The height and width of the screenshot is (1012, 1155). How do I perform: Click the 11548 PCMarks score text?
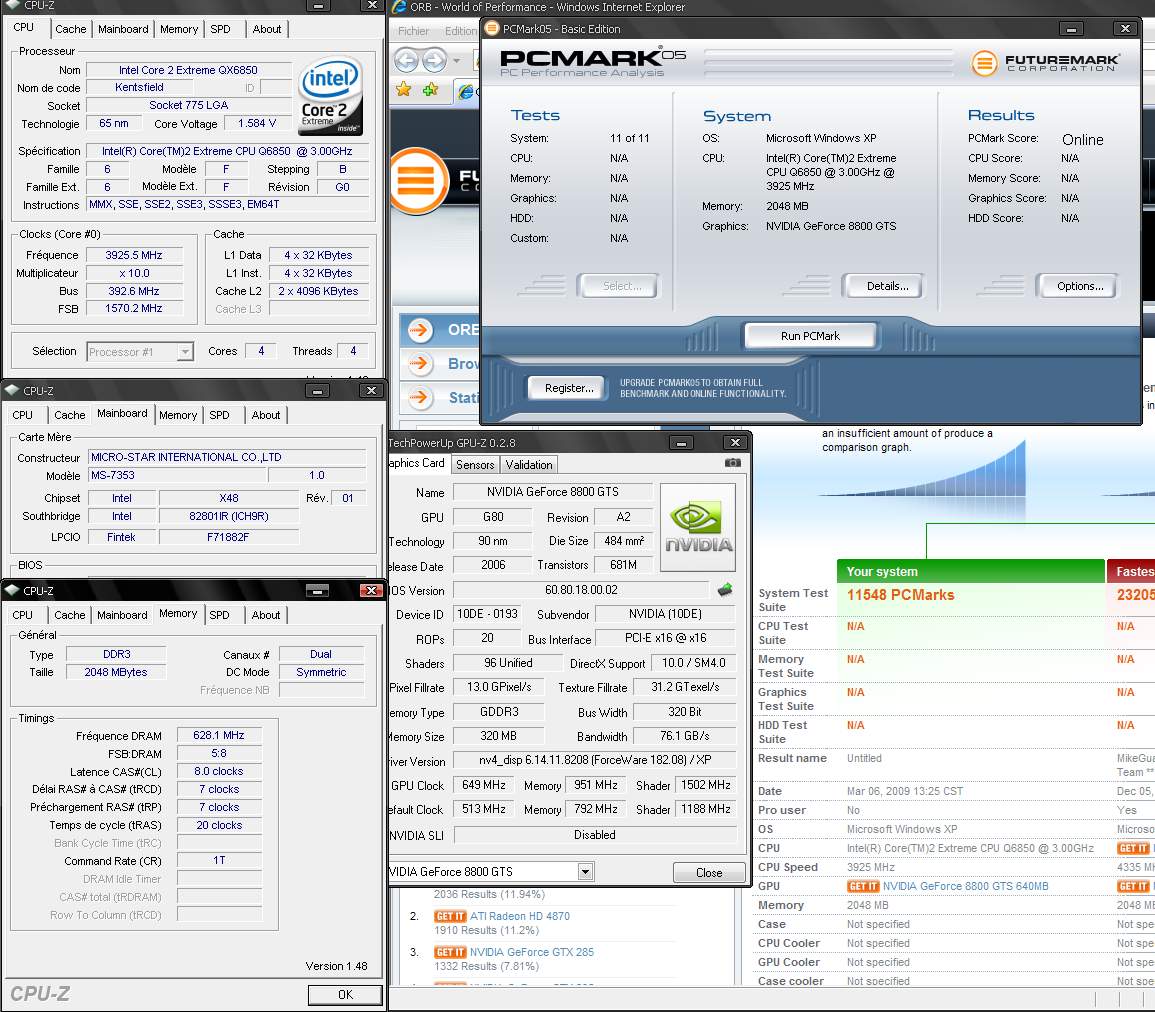pyautogui.click(x=900, y=595)
